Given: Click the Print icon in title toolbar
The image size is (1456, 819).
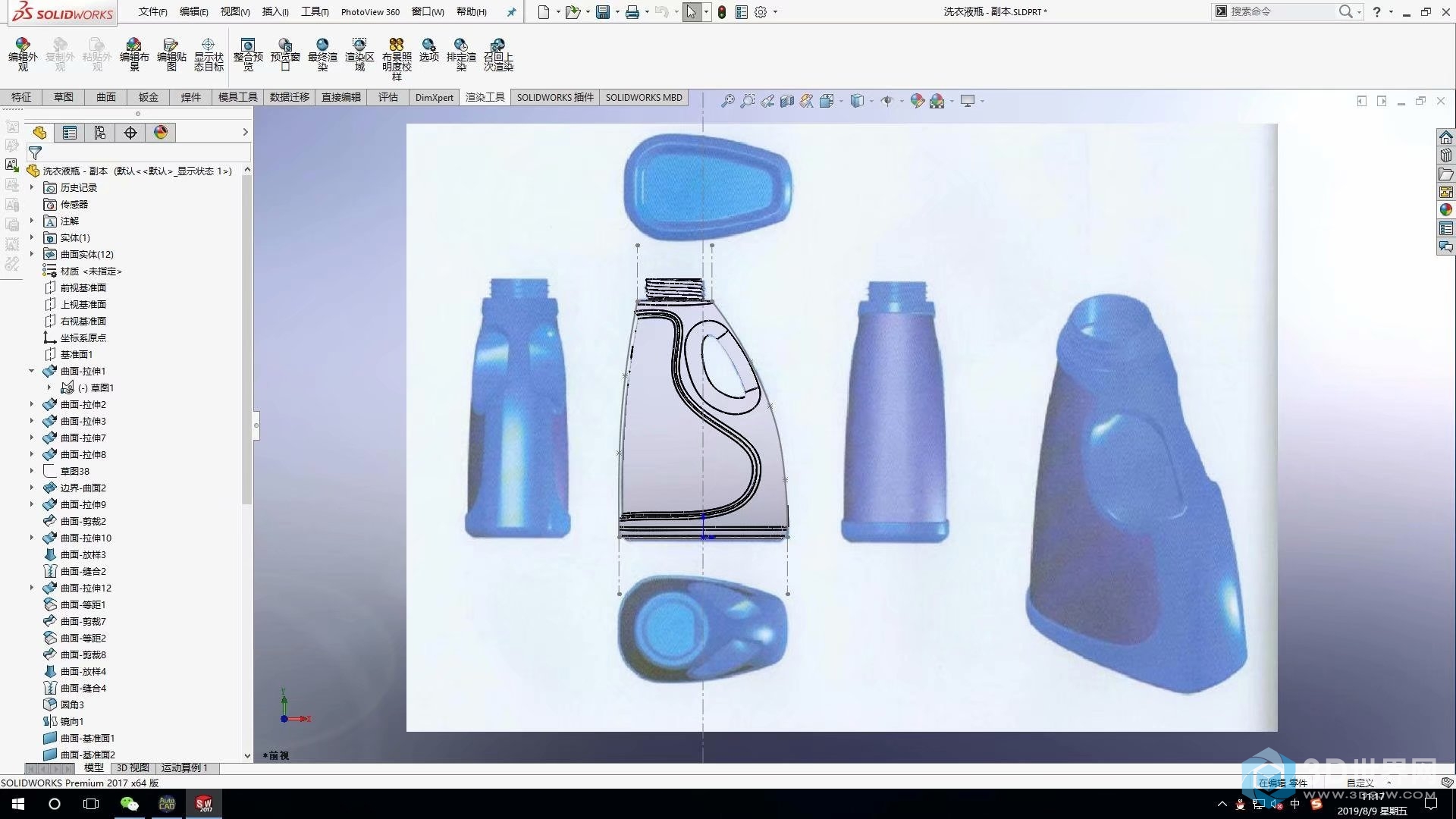Looking at the screenshot, I should pos(632,12).
